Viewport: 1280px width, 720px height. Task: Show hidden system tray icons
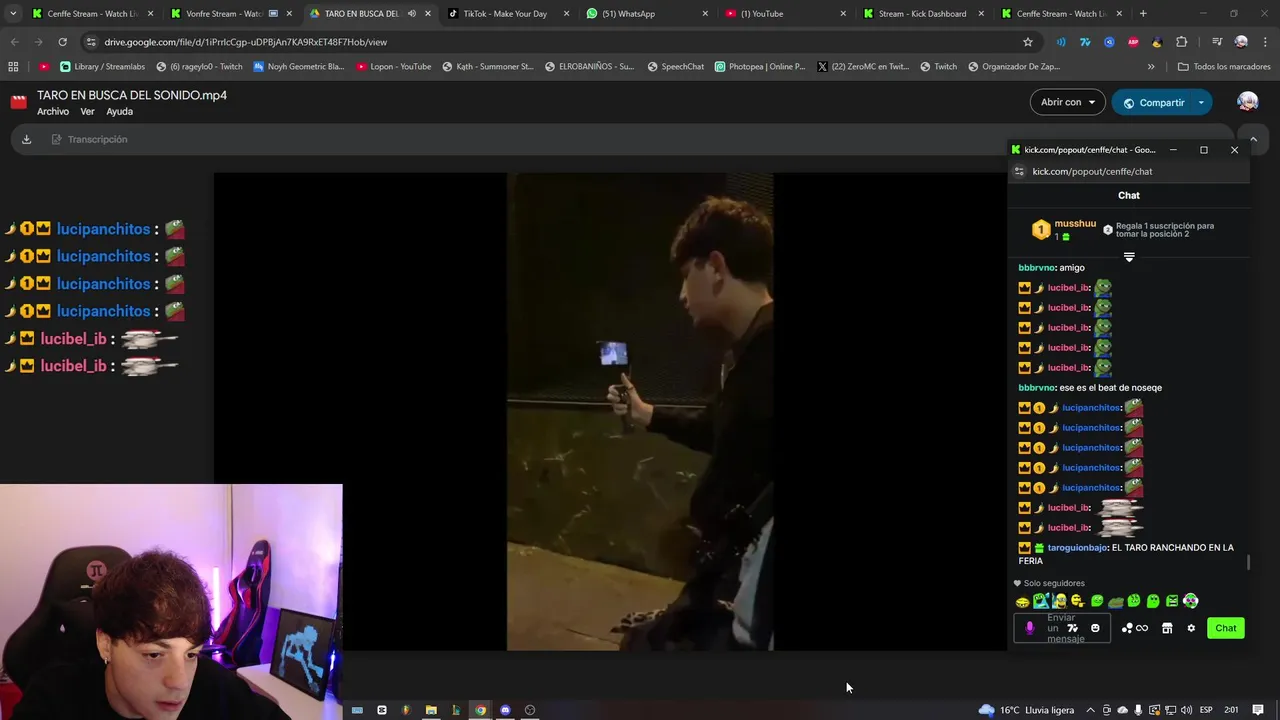point(1090,710)
